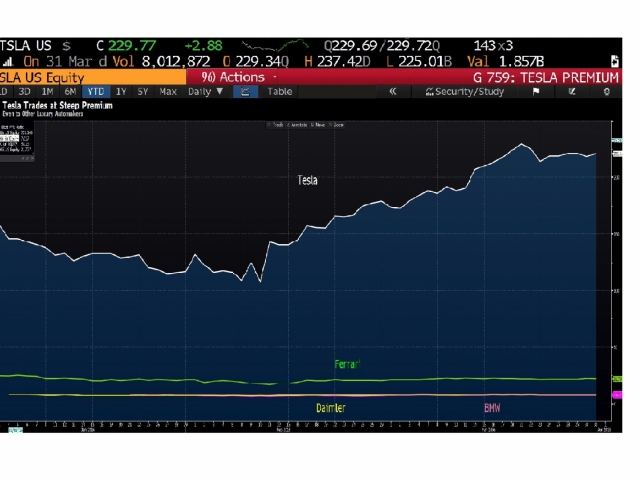This screenshot has height=480, width=640.
Task: Click the line chart type icon
Action: point(245,91)
